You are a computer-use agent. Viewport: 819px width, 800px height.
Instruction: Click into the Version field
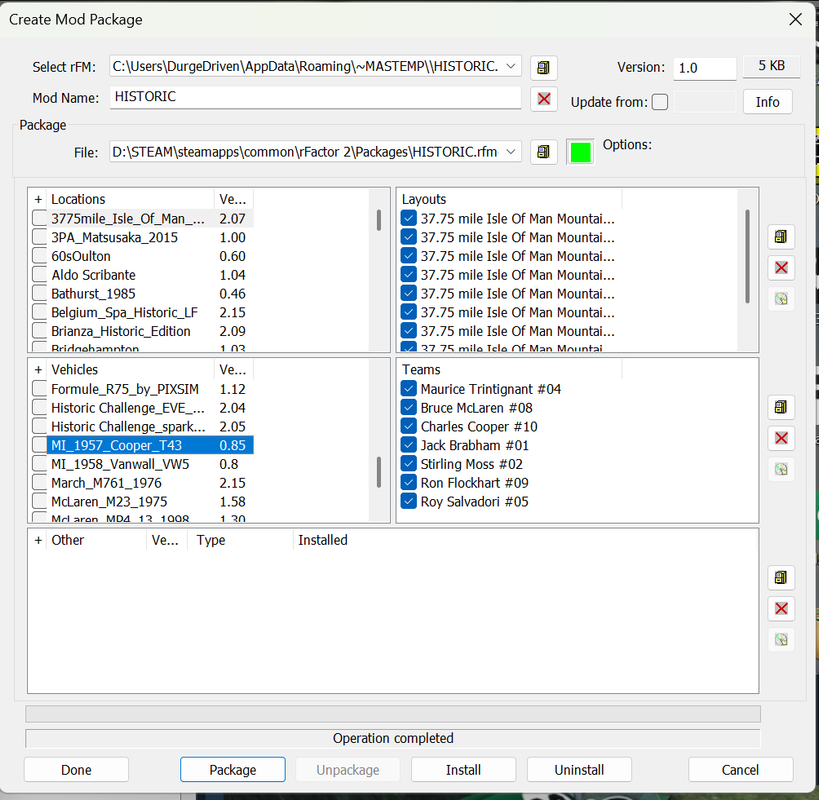point(705,68)
